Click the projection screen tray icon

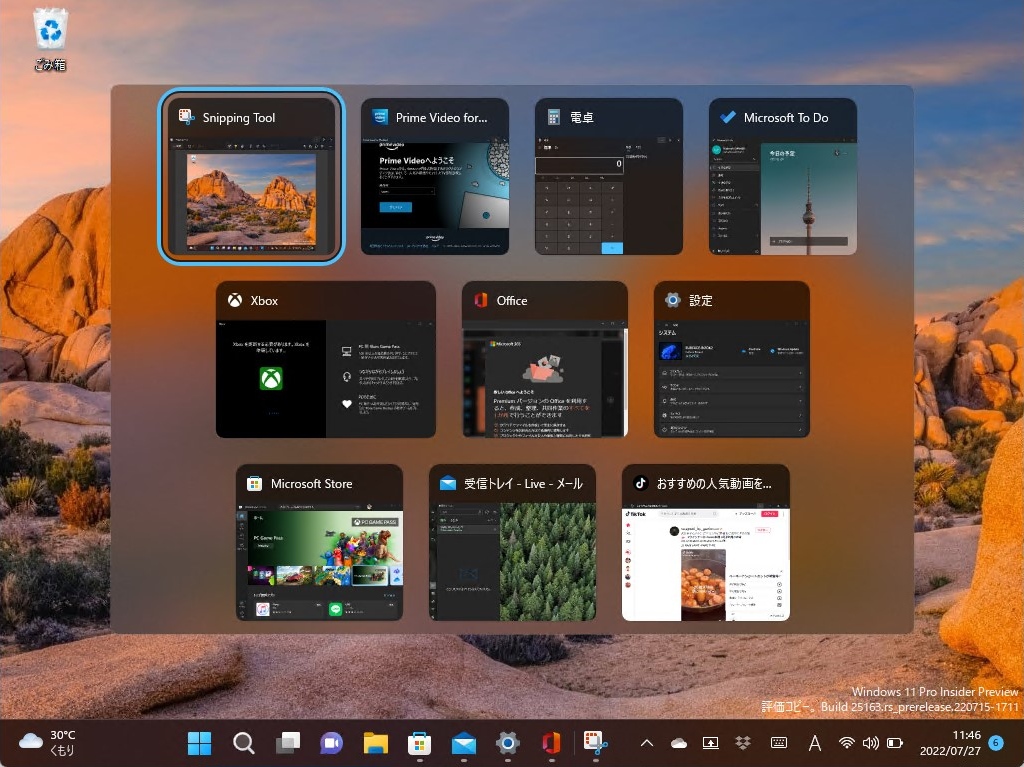[710, 743]
